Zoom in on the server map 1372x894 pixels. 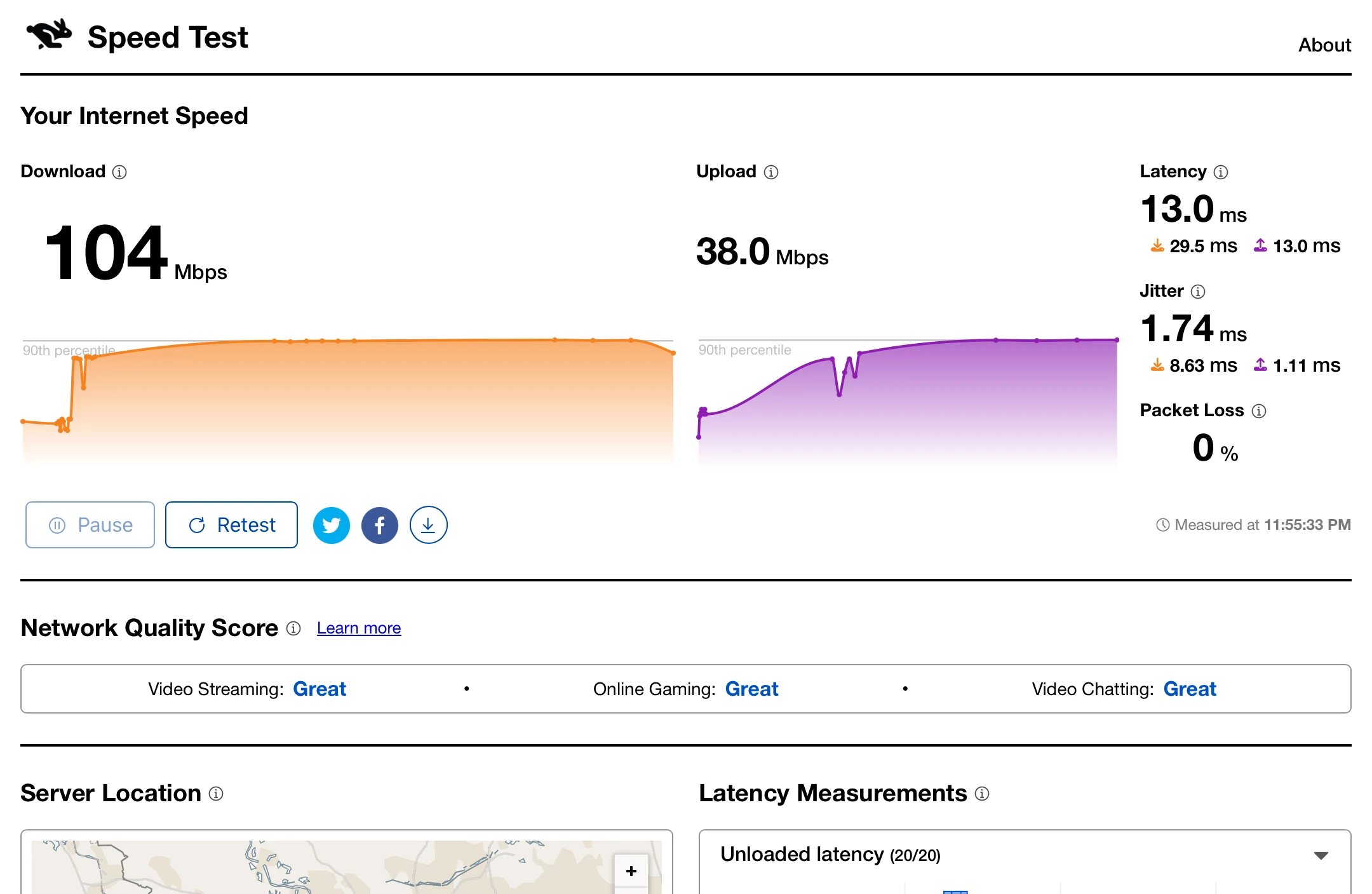[x=631, y=871]
